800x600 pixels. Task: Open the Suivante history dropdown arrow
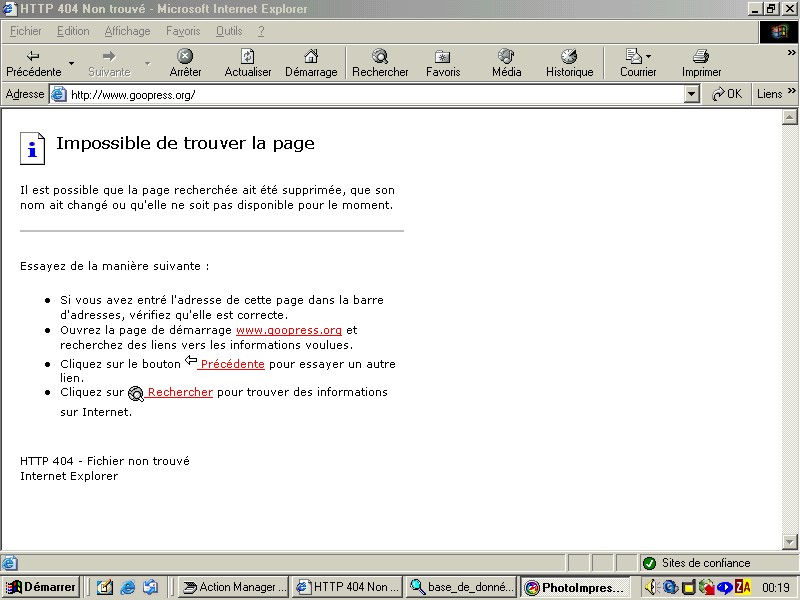(147, 63)
